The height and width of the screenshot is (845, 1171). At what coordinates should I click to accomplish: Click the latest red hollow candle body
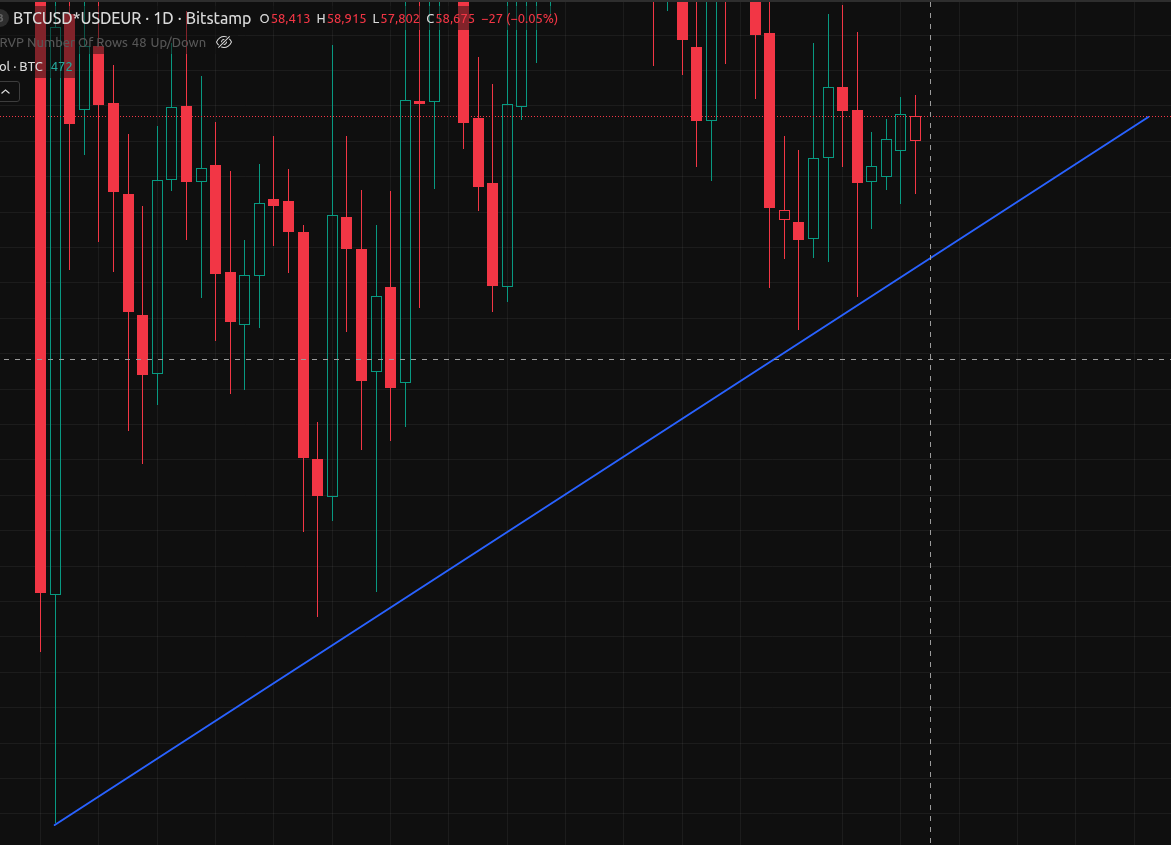(x=915, y=128)
